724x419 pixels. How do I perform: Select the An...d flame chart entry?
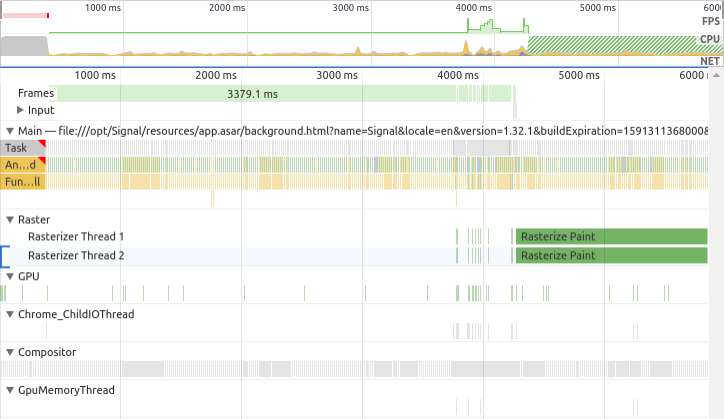point(23,165)
